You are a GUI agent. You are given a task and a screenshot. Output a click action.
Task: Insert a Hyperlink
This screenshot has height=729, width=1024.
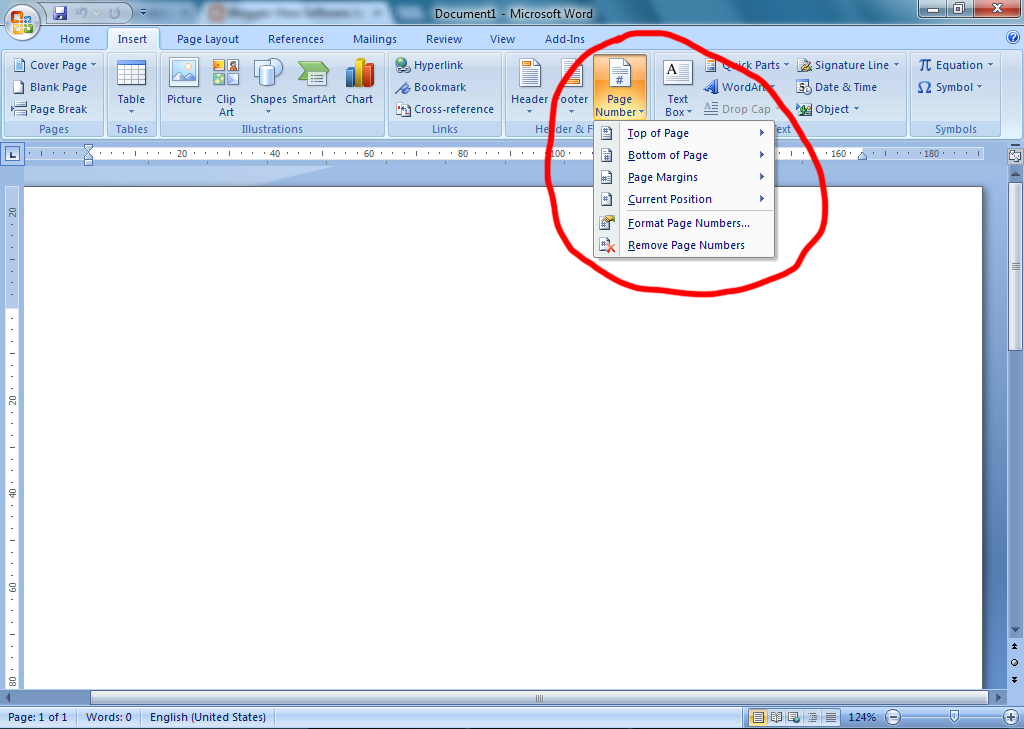427,64
